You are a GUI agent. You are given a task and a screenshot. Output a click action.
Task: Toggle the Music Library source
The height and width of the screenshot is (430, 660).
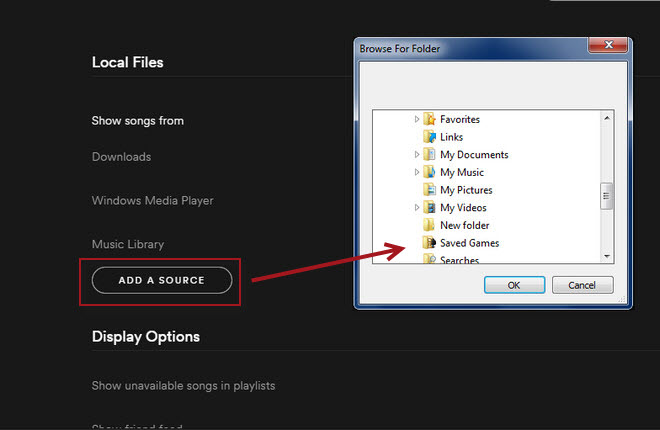[128, 245]
